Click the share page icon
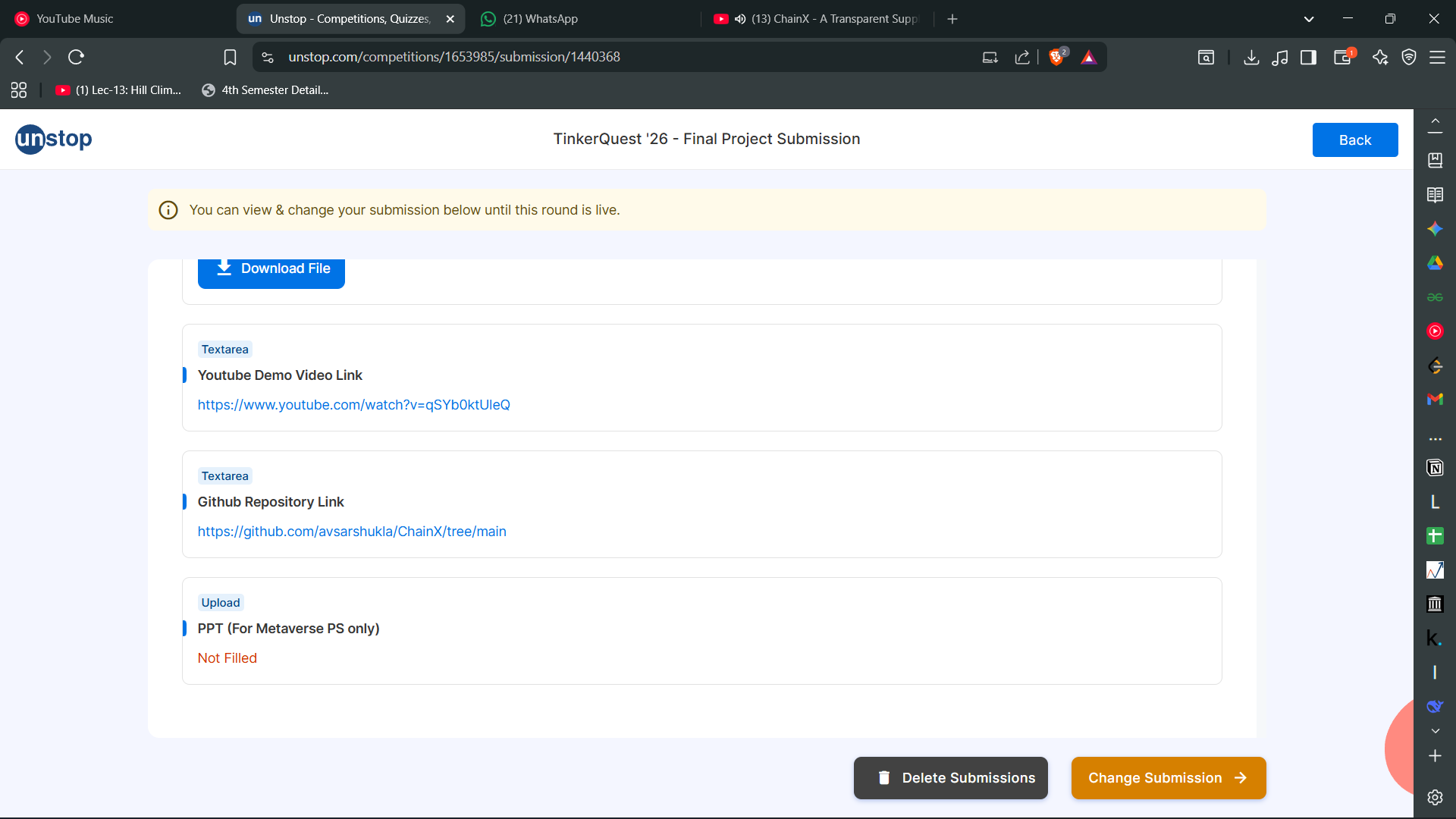The width and height of the screenshot is (1456, 819). [1022, 57]
